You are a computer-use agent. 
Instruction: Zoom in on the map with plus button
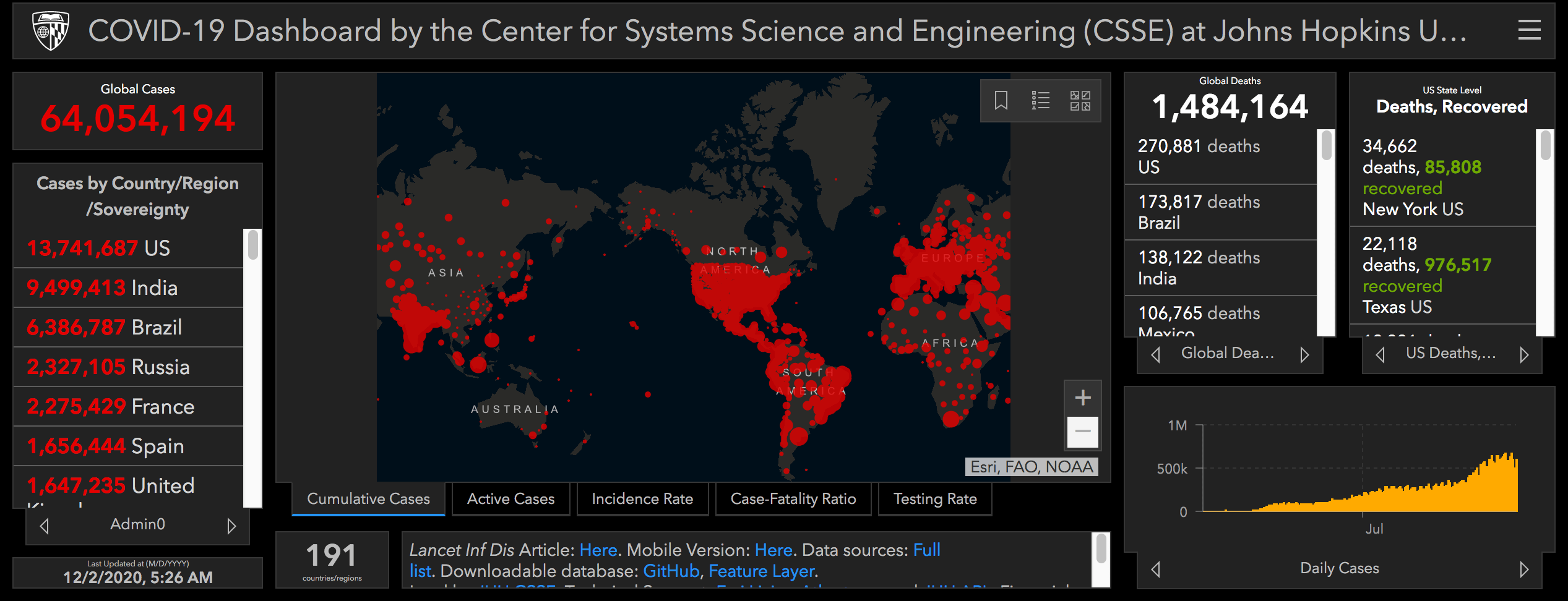pos(1082,398)
